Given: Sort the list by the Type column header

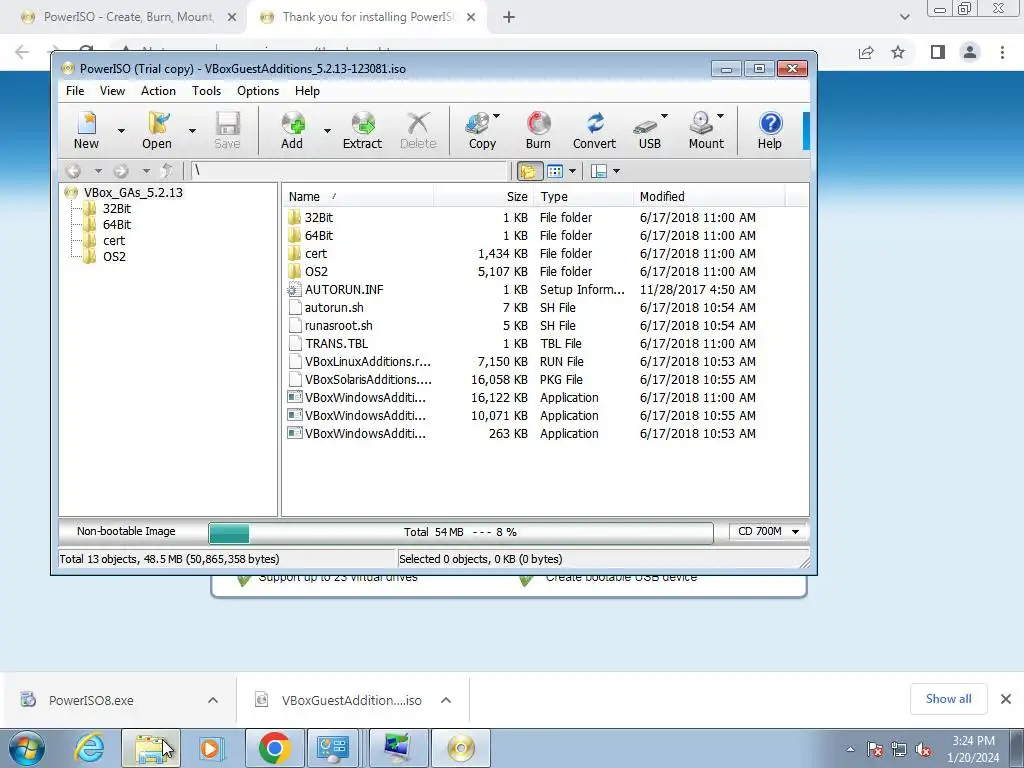Looking at the screenshot, I should [583, 197].
